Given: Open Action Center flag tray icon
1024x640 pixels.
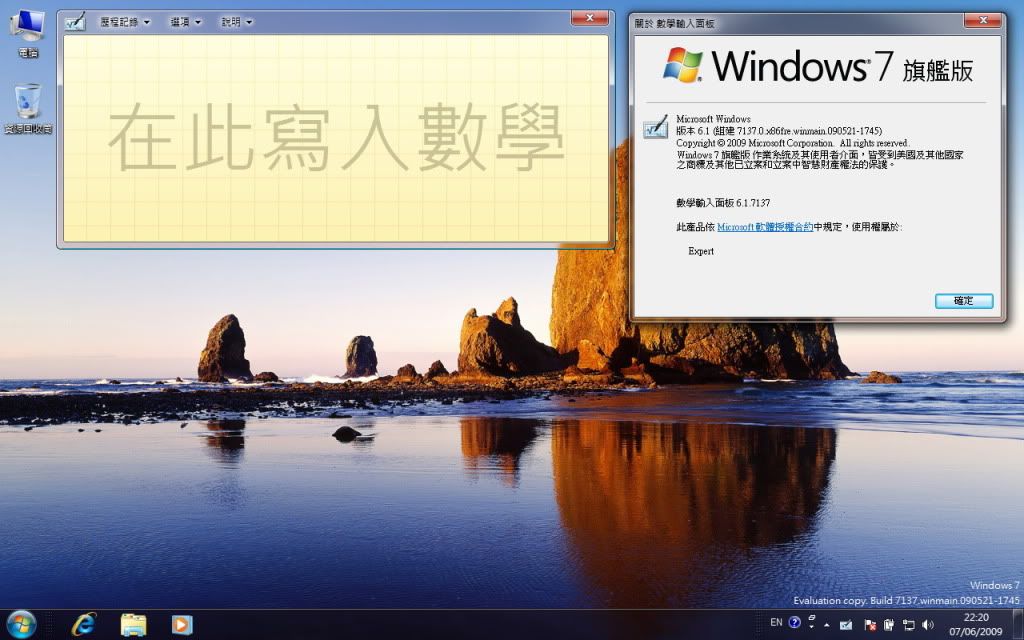Looking at the screenshot, I should coord(869,625).
